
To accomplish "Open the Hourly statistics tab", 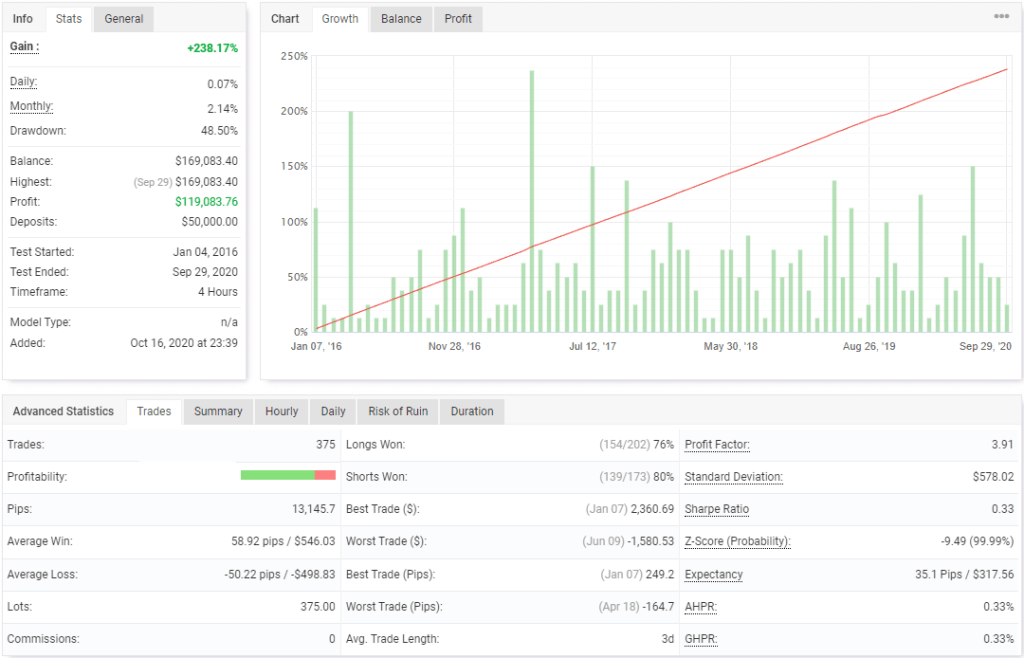I will click(281, 411).
